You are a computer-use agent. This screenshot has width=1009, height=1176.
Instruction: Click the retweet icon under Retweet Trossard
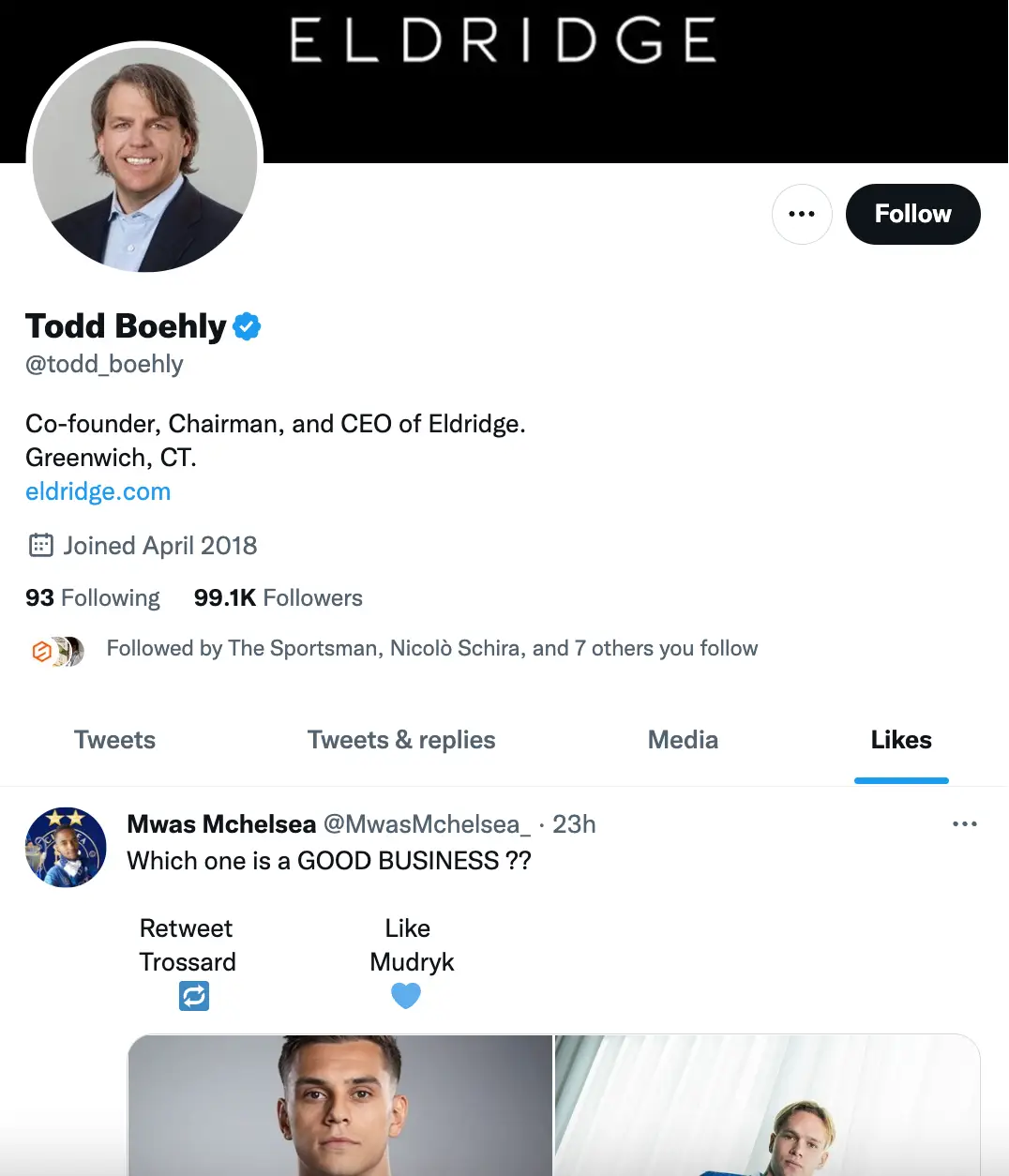[194, 995]
